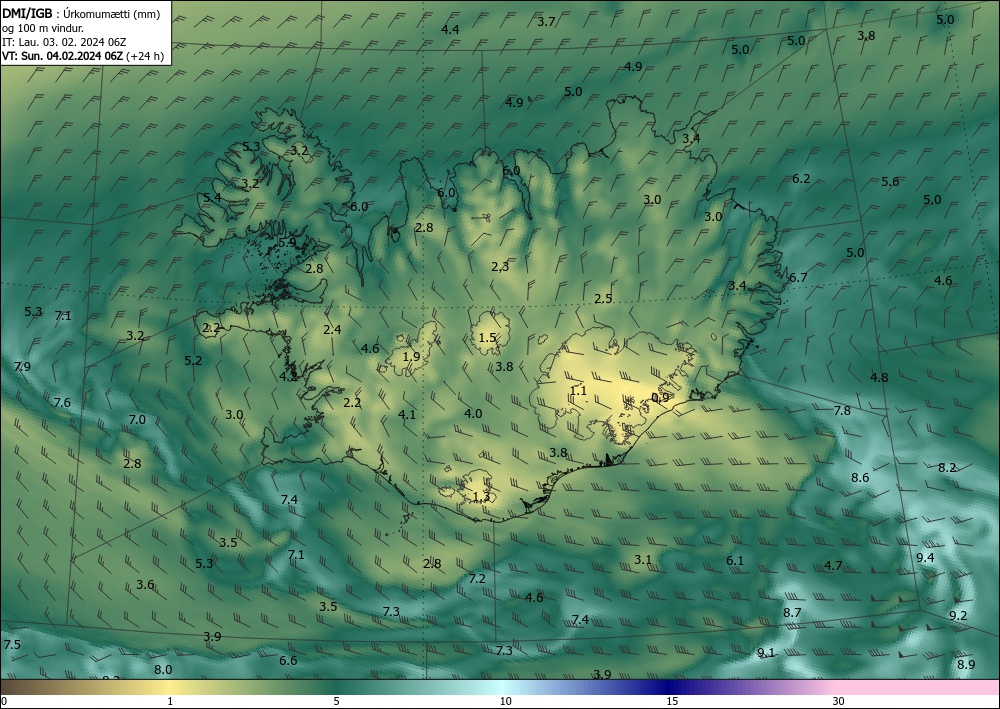This screenshot has width=1000, height=709.
Task: Click the color scale label '30'
Action: point(839,701)
